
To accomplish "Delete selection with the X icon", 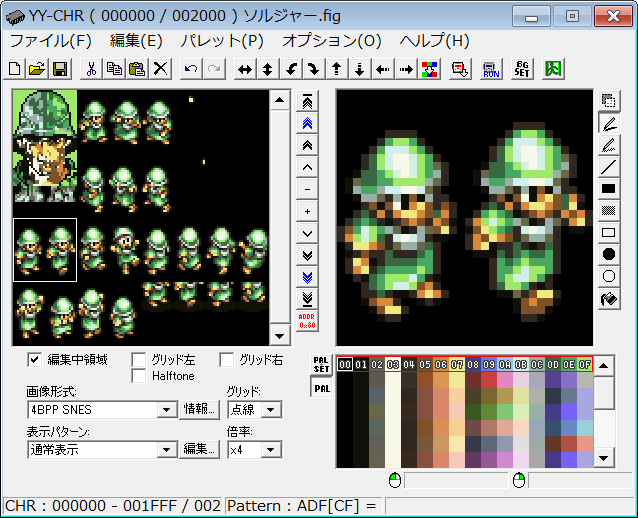I will [160, 69].
